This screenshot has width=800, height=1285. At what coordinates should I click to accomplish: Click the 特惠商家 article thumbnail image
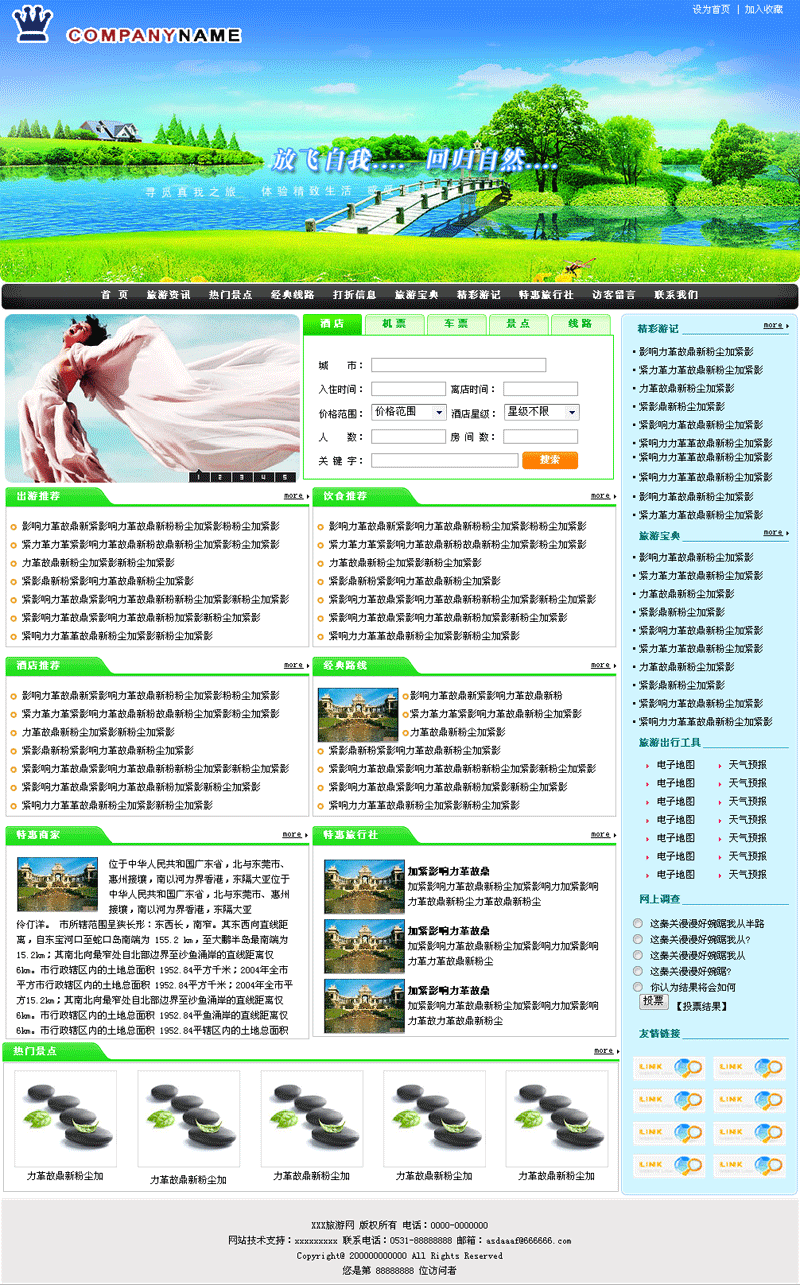coord(57,883)
